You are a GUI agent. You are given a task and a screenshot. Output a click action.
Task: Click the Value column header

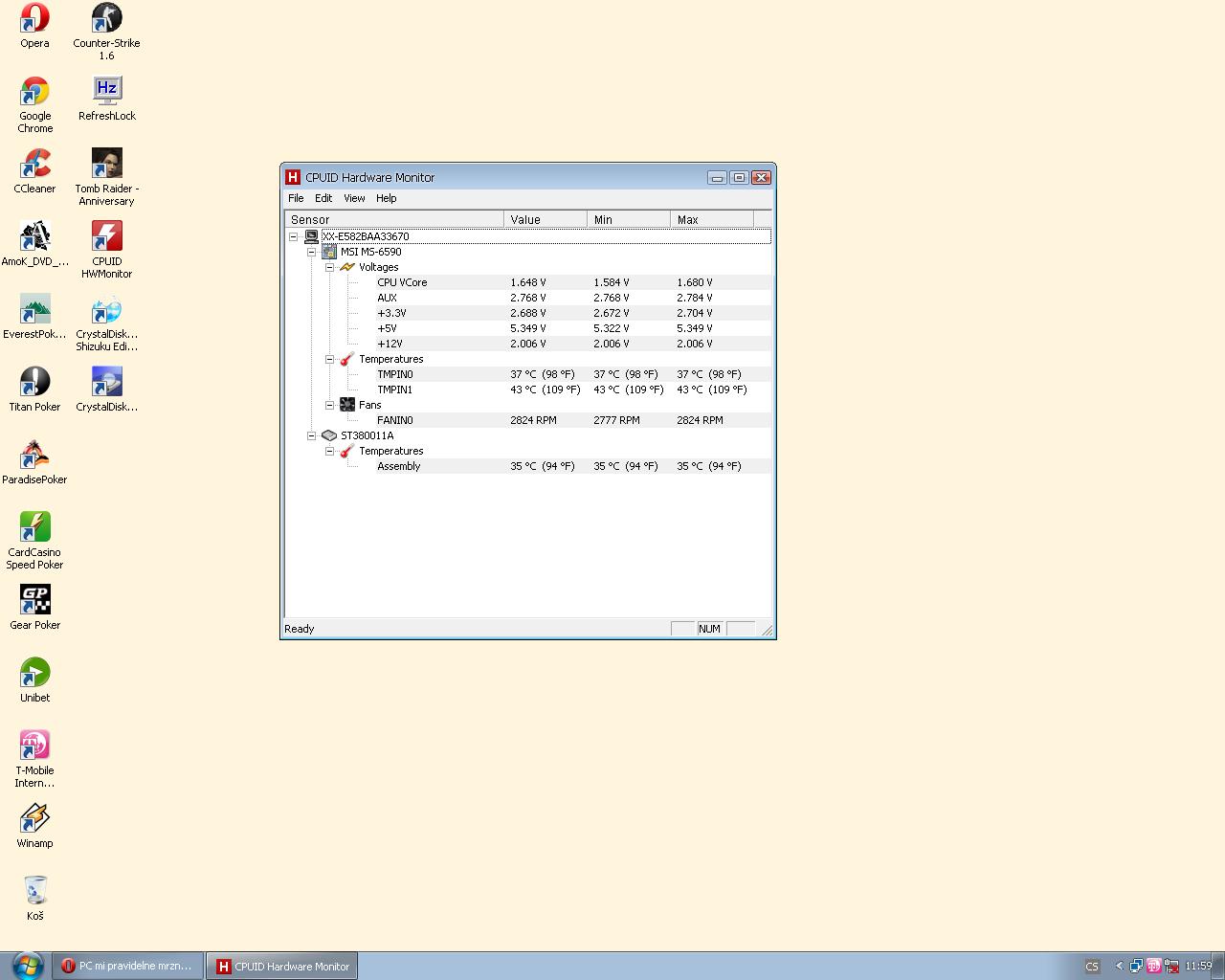point(546,219)
